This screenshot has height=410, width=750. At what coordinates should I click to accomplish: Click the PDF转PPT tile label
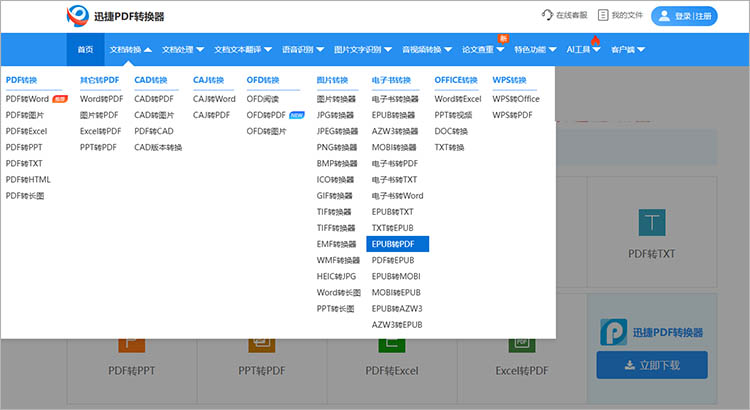[x=132, y=370]
